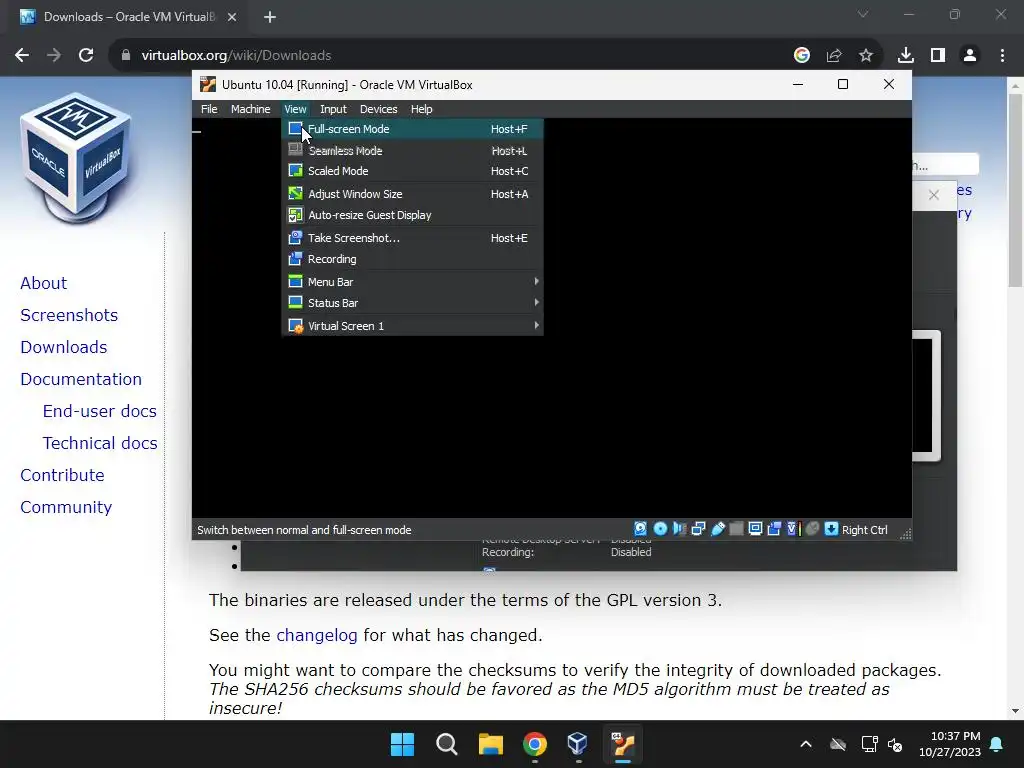Click the keyboard capture arrow icon

(831, 529)
